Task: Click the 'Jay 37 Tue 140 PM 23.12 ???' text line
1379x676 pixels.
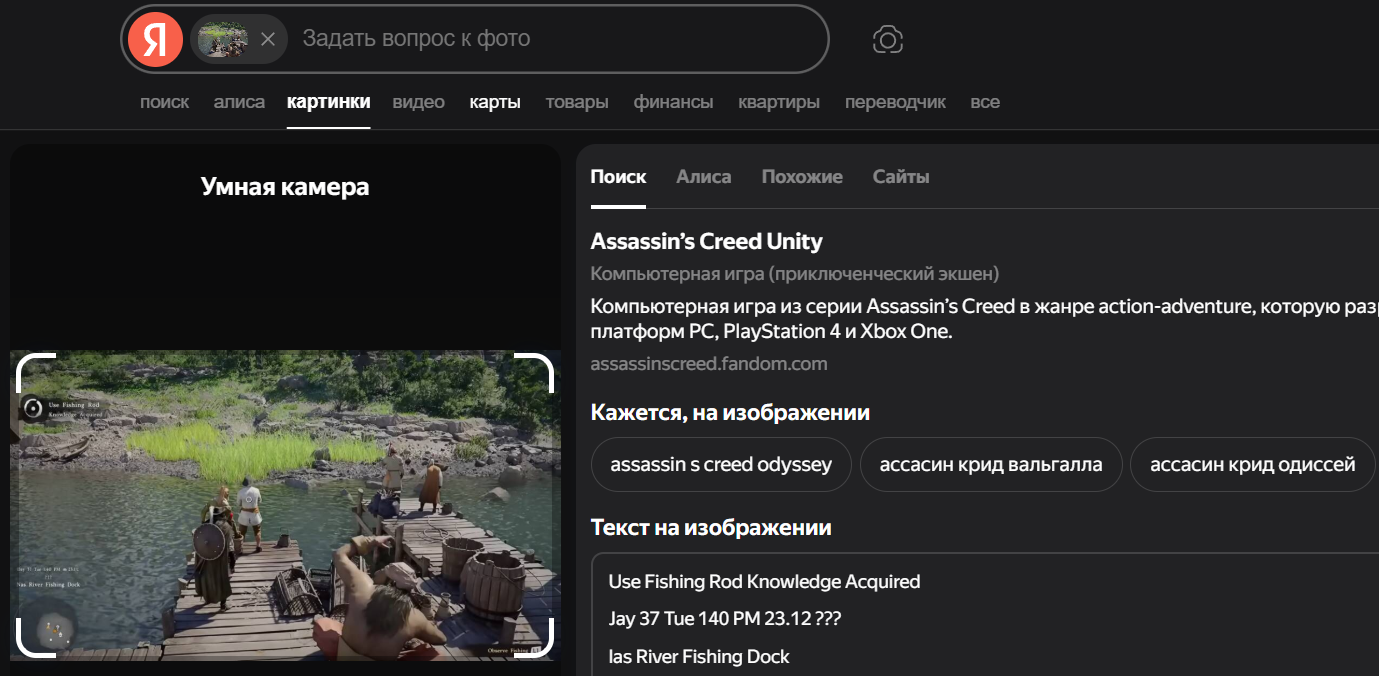Action: [725, 619]
